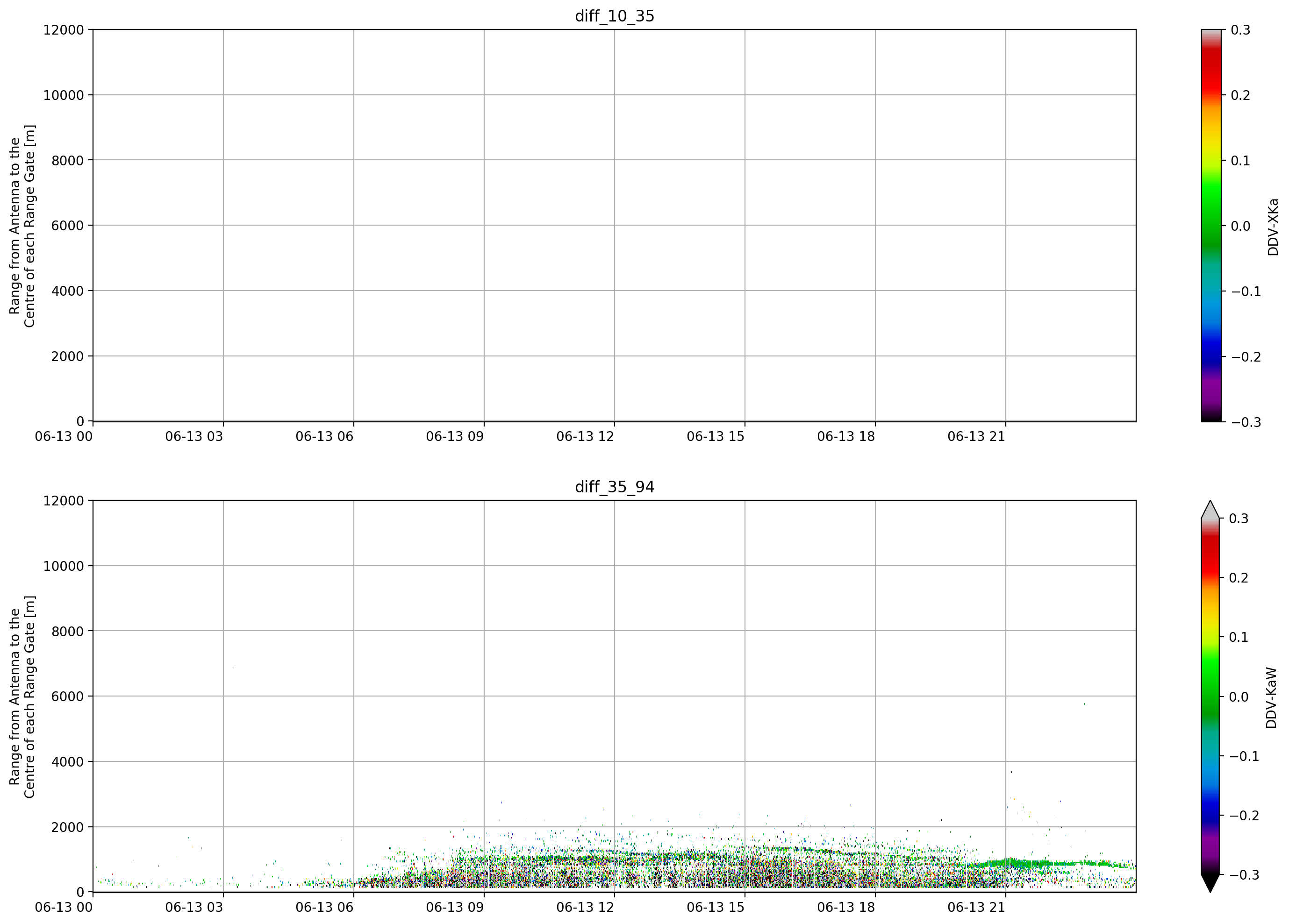
Task: Click the −0.2 tick on DDV-KaW colorbar
Action: click(x=1244, y=816)
